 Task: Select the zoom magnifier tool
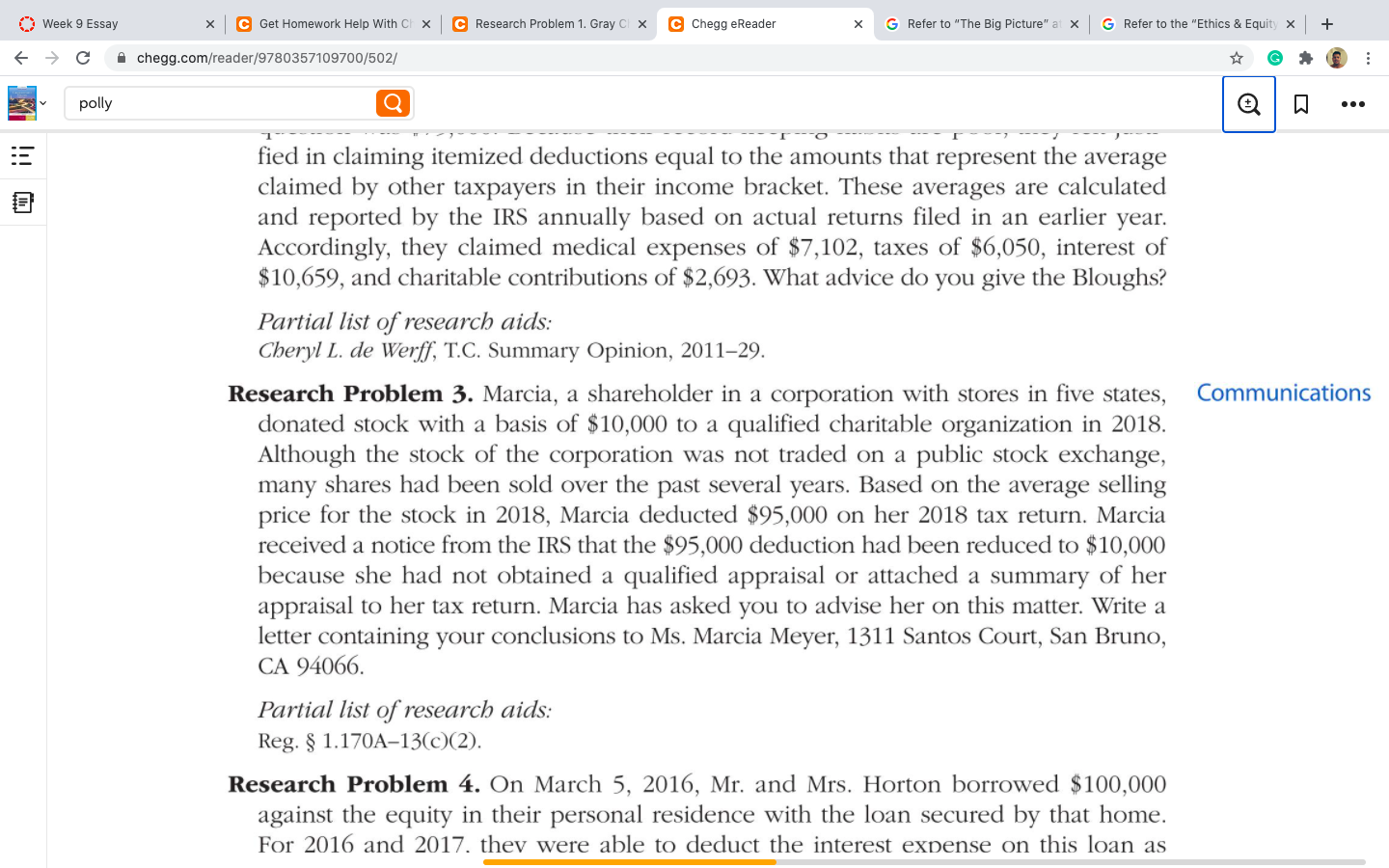click(x=1248, y=103)
